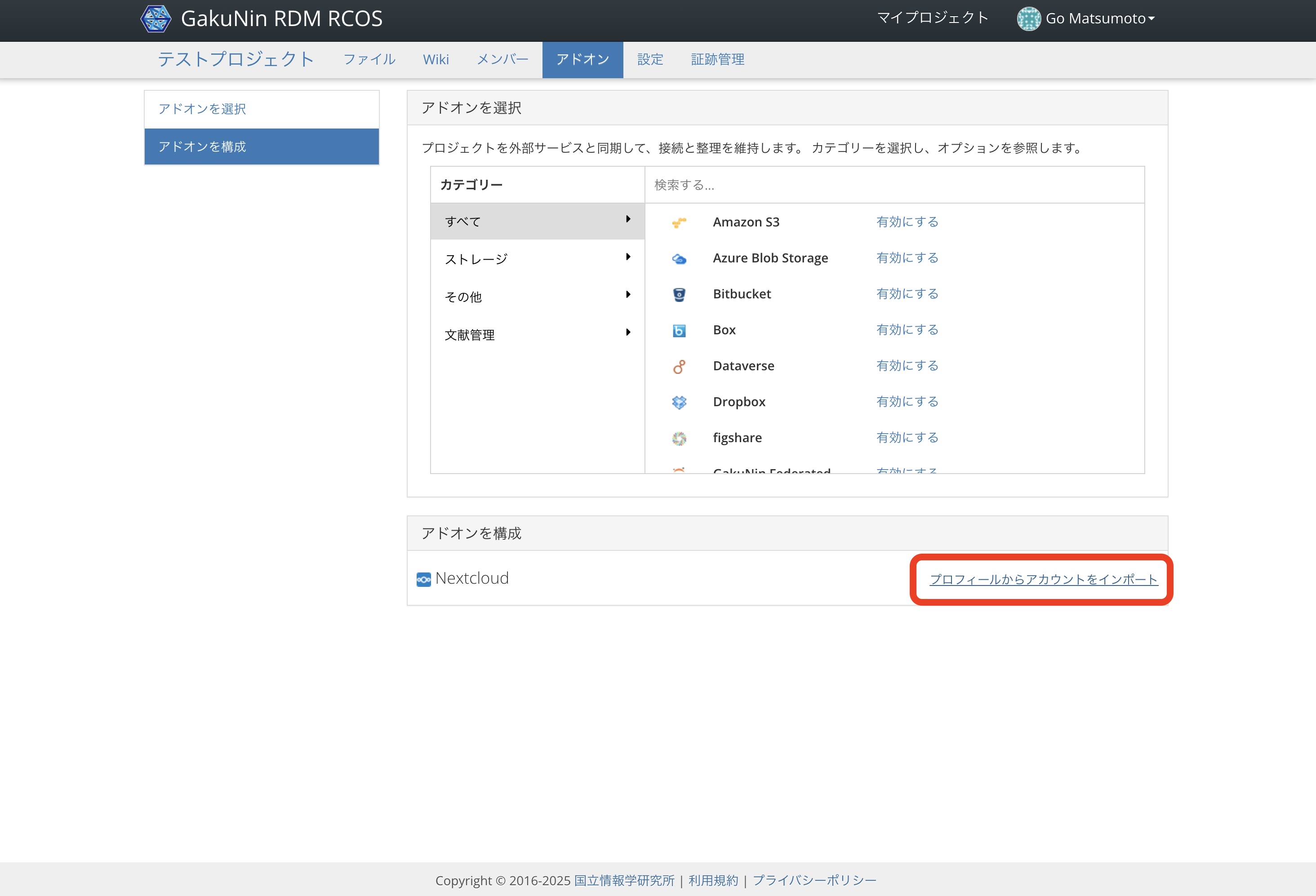
Task: Click the GakuNin RDM logo icon
Action: [x=156, y=19]
